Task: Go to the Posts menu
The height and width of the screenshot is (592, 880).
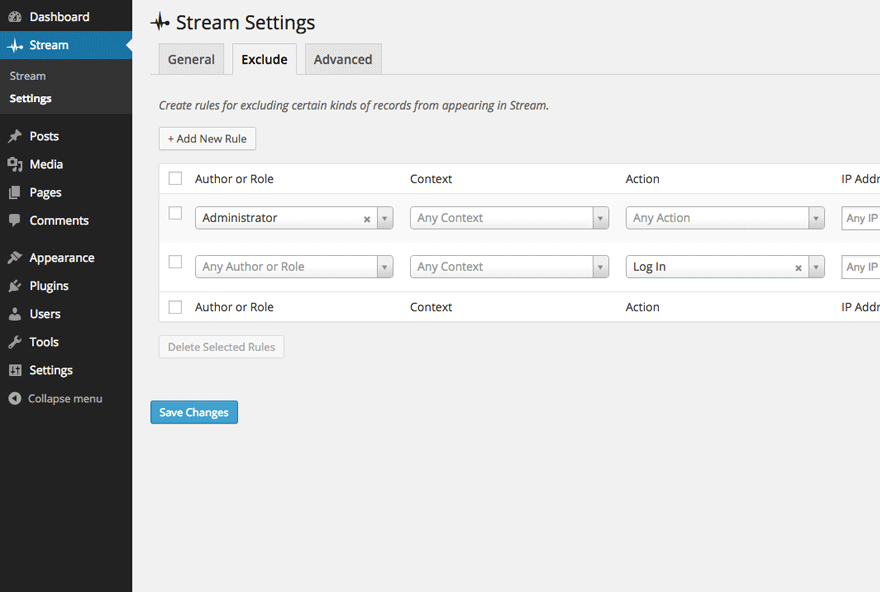Action: (66, 136)
